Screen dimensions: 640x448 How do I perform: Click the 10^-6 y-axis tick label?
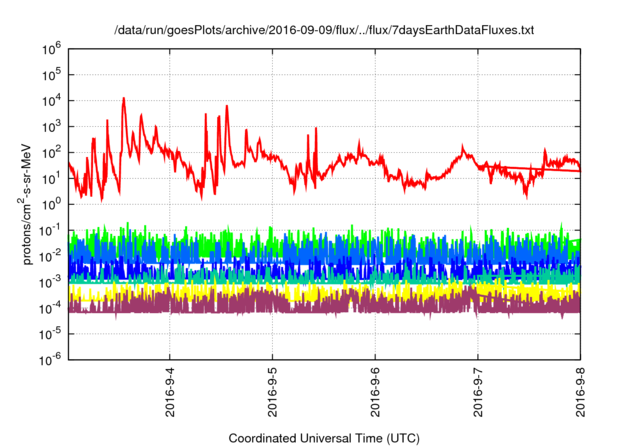(50, 358)
